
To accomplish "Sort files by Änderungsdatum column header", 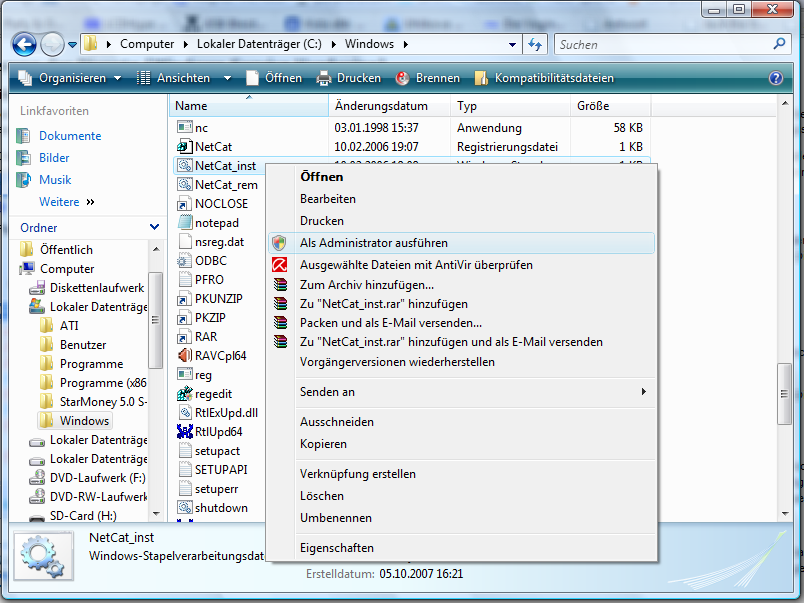I will click(390, 106).
